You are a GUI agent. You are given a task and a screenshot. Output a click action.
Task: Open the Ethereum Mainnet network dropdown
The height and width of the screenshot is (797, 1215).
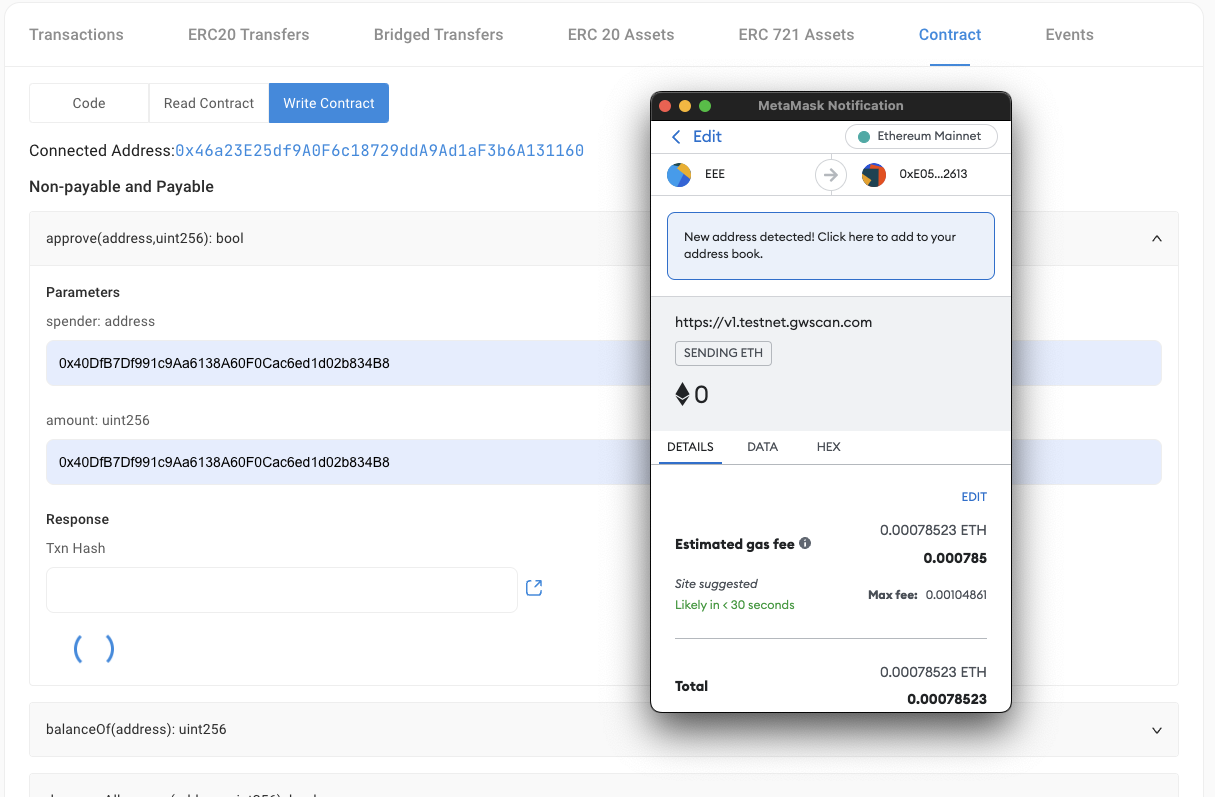tap(921, 136)
